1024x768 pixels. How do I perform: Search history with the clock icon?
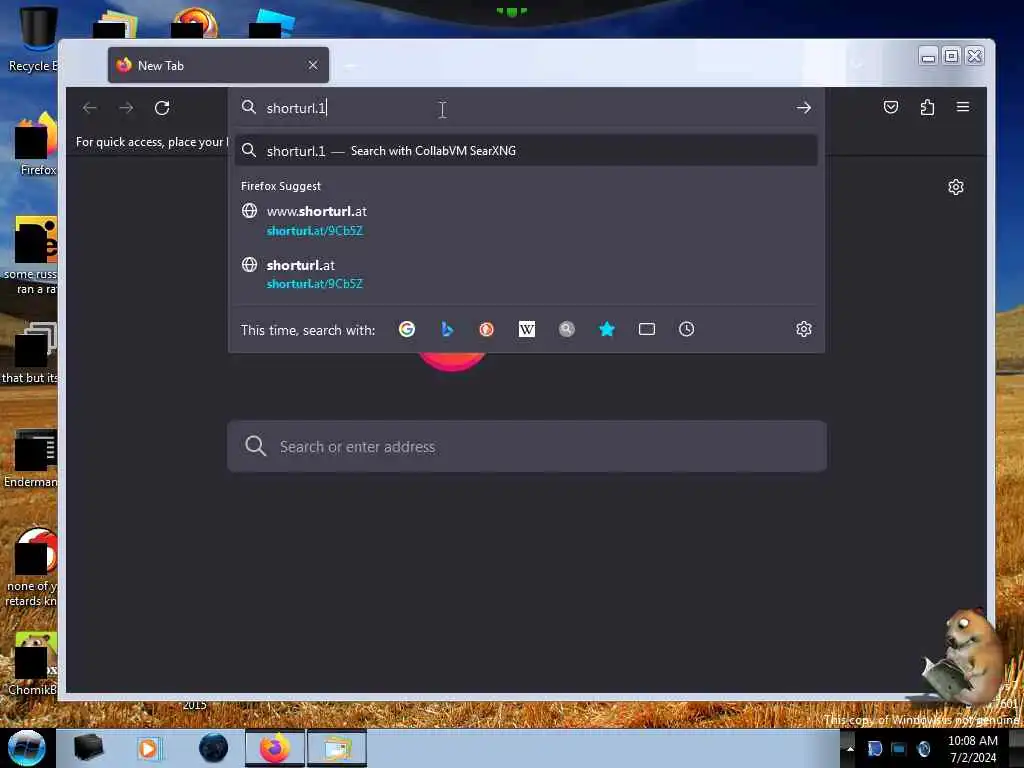pos(686,329)
